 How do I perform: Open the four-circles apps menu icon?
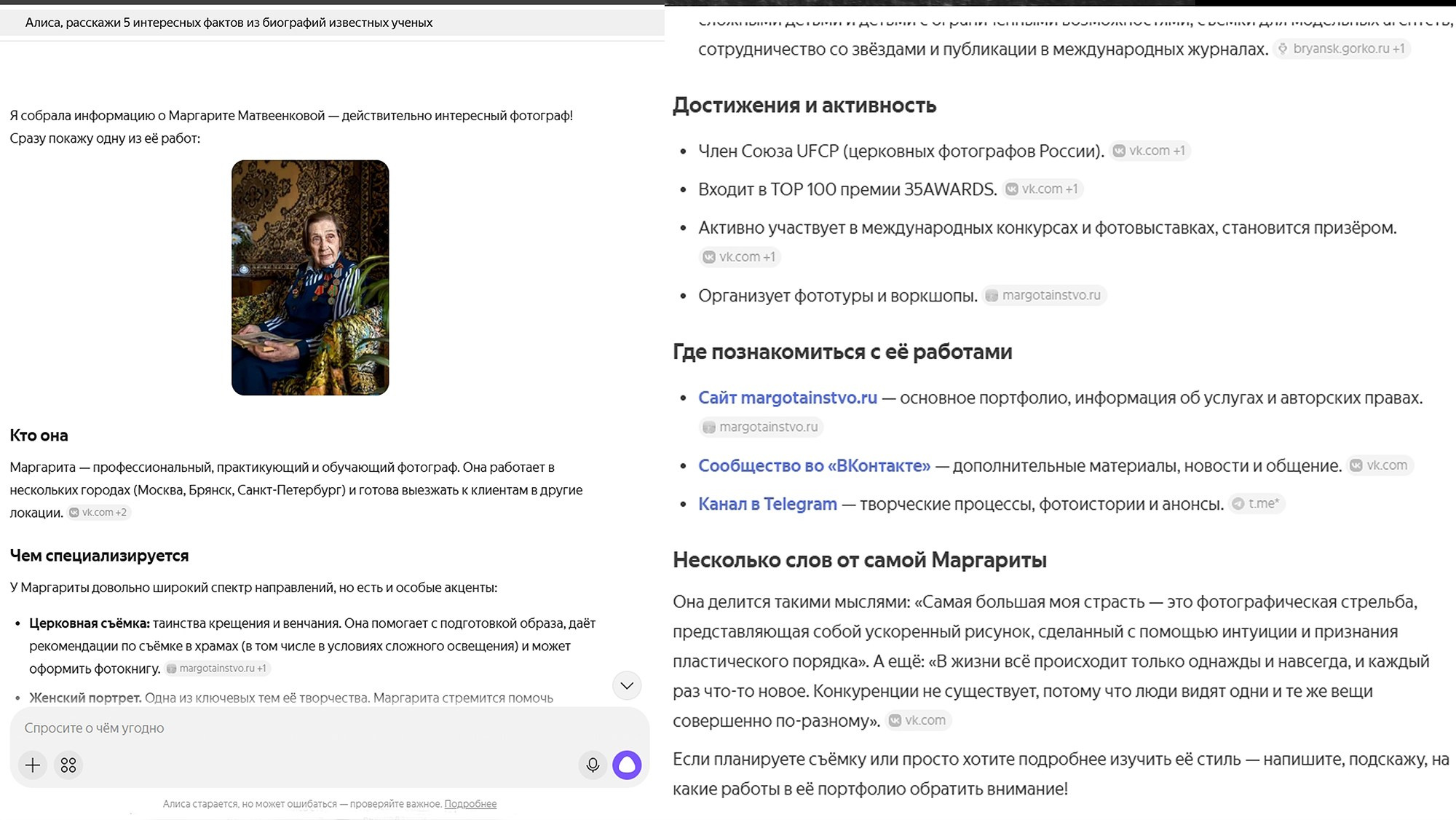pyautogui.click(x=68, y=765)
